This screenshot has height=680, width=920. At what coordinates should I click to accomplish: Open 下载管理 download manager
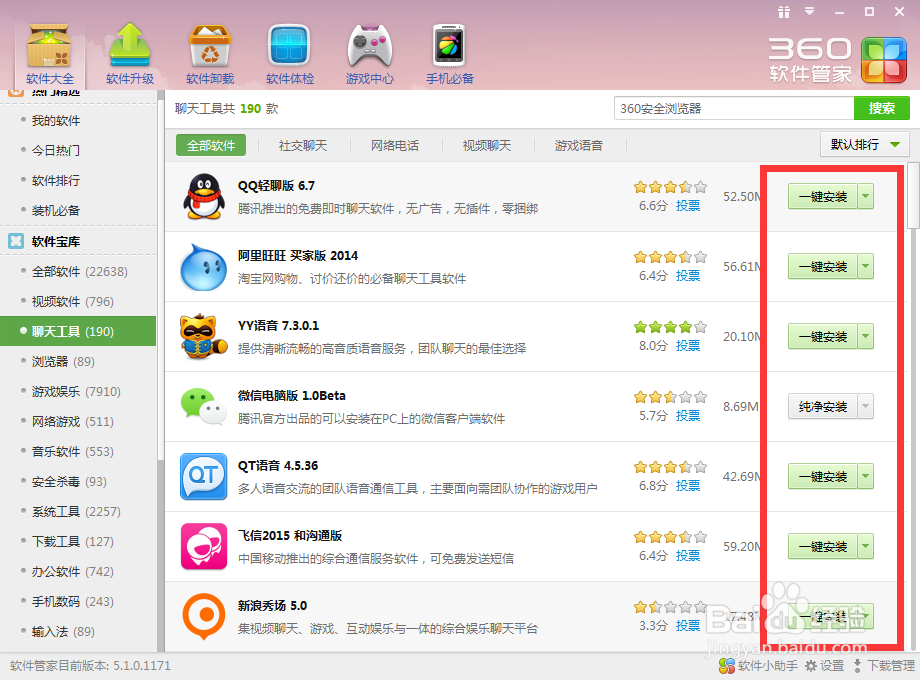pyautogui.click(x=884, y=666)
